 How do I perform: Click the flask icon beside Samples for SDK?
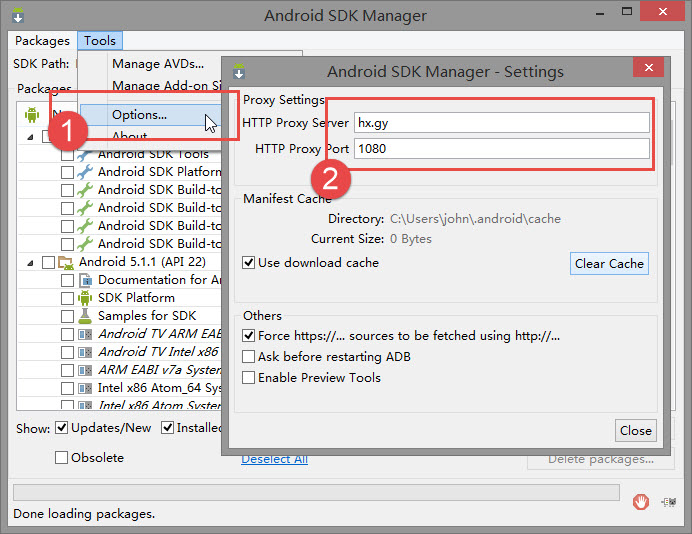click(x=85, y=316)
